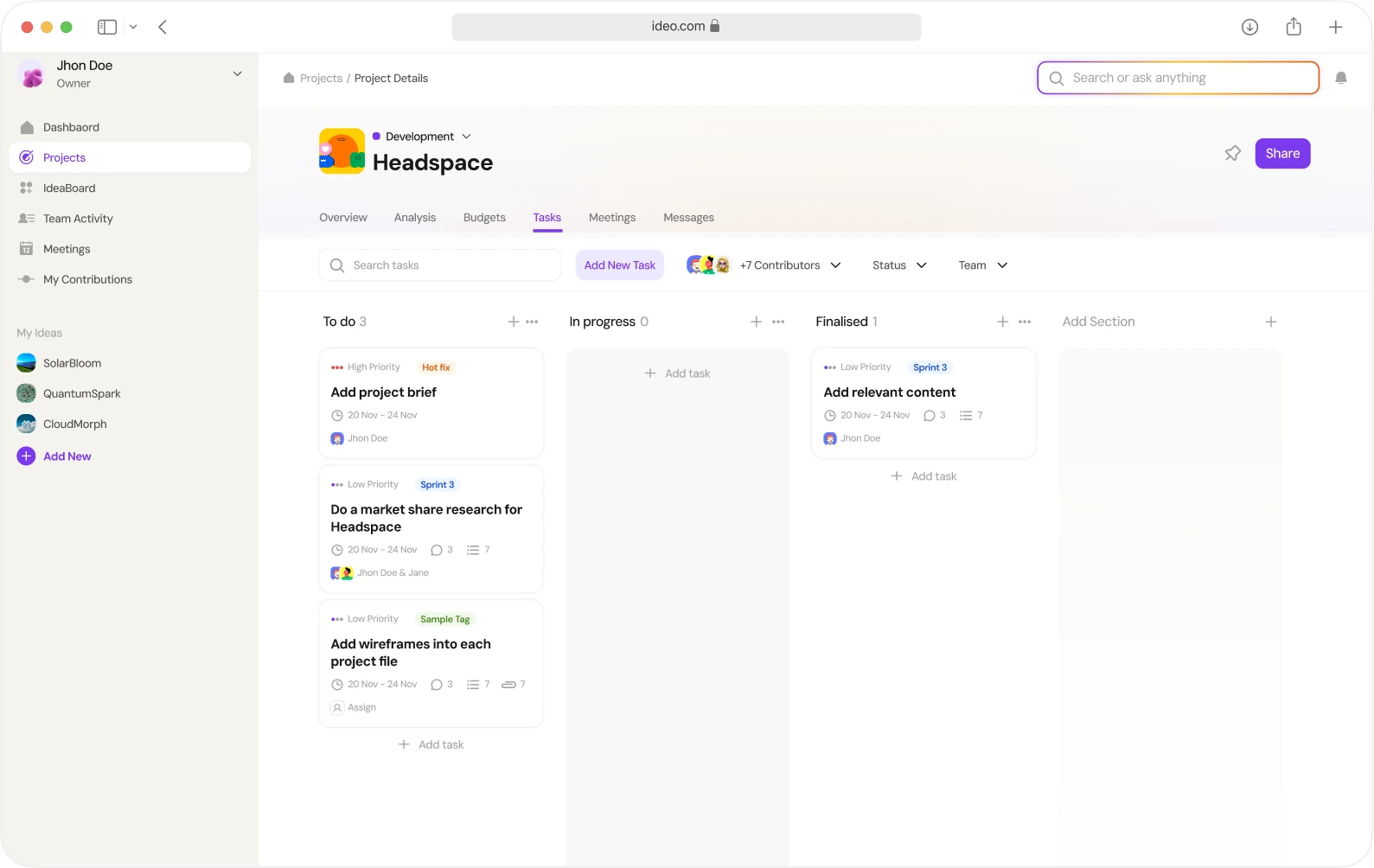Go back with the browser back arrow
Screen dimensions: 1374x868
point(163,27)
